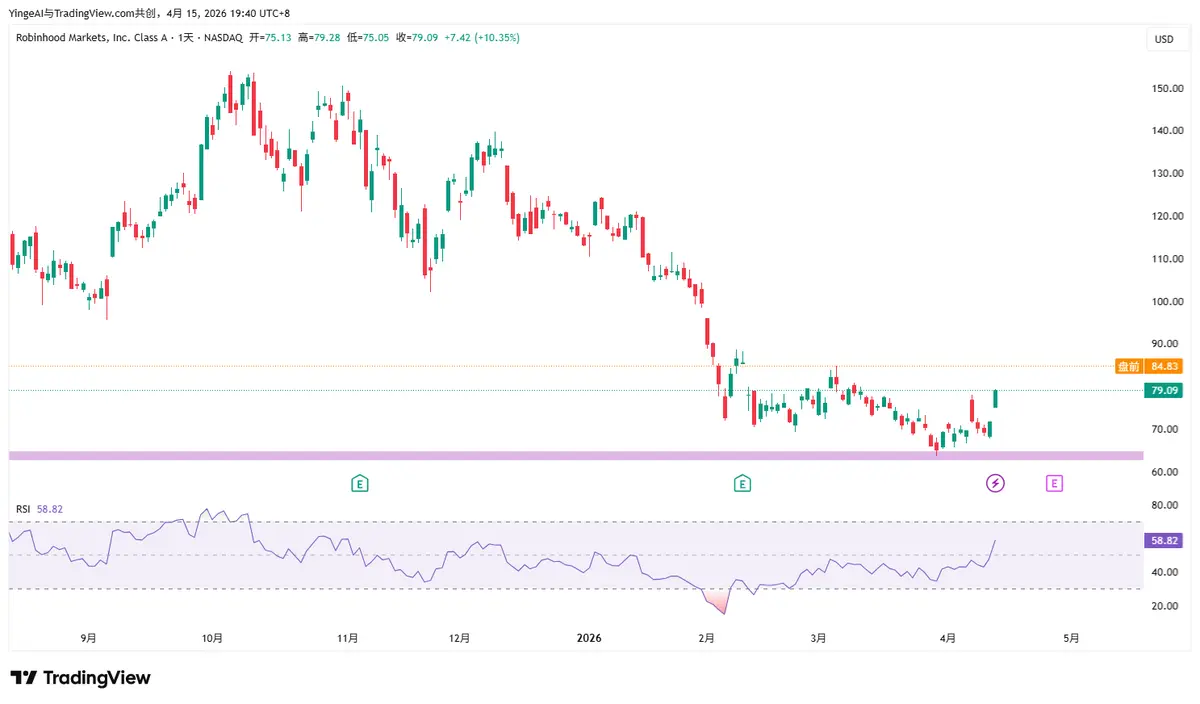Click the 12月 label on time axis
This screenshot has width=1200, height=704.
click(x=459, y=638)
